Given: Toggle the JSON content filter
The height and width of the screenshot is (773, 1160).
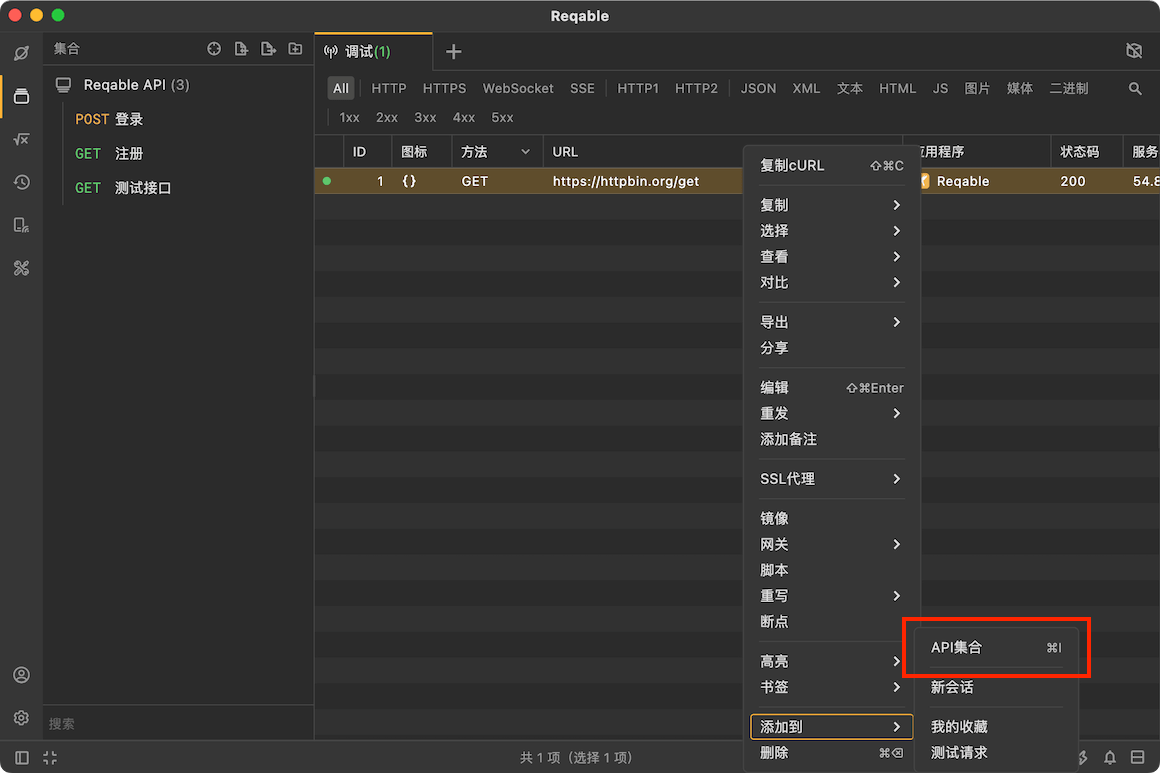Looking at the screenshot, I should click(x=758, y=88).
